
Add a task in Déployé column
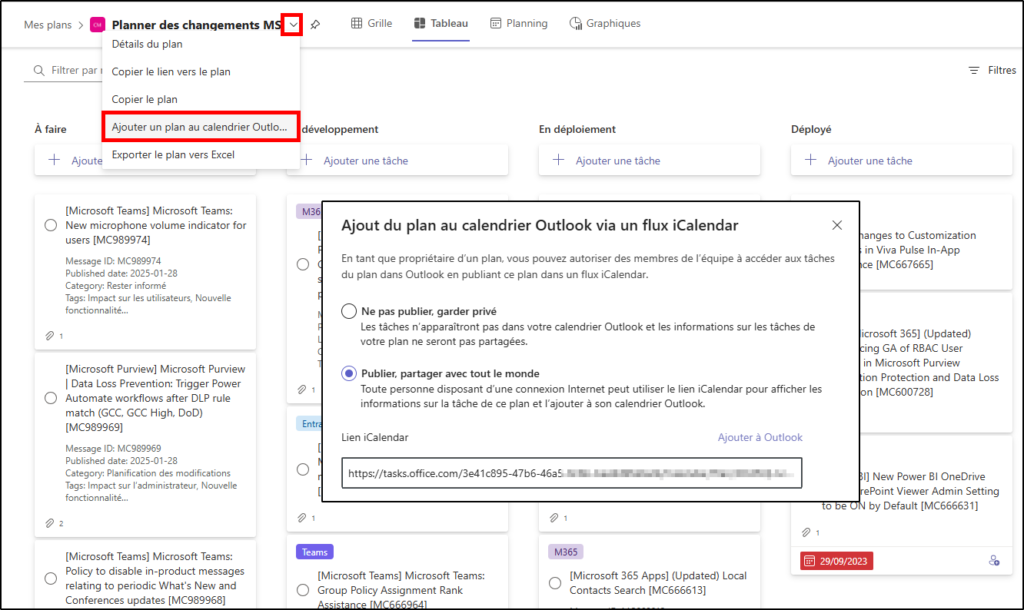901,161
